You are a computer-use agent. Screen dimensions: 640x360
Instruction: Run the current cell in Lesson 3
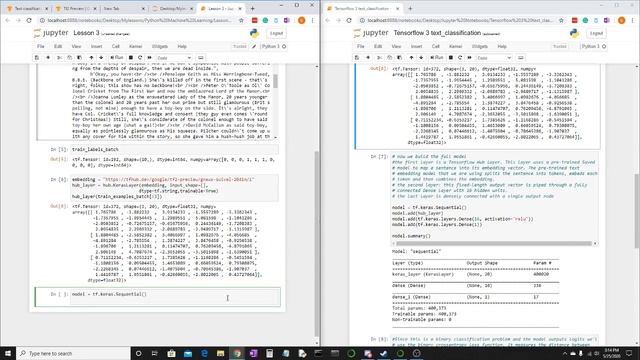[117, 58]
